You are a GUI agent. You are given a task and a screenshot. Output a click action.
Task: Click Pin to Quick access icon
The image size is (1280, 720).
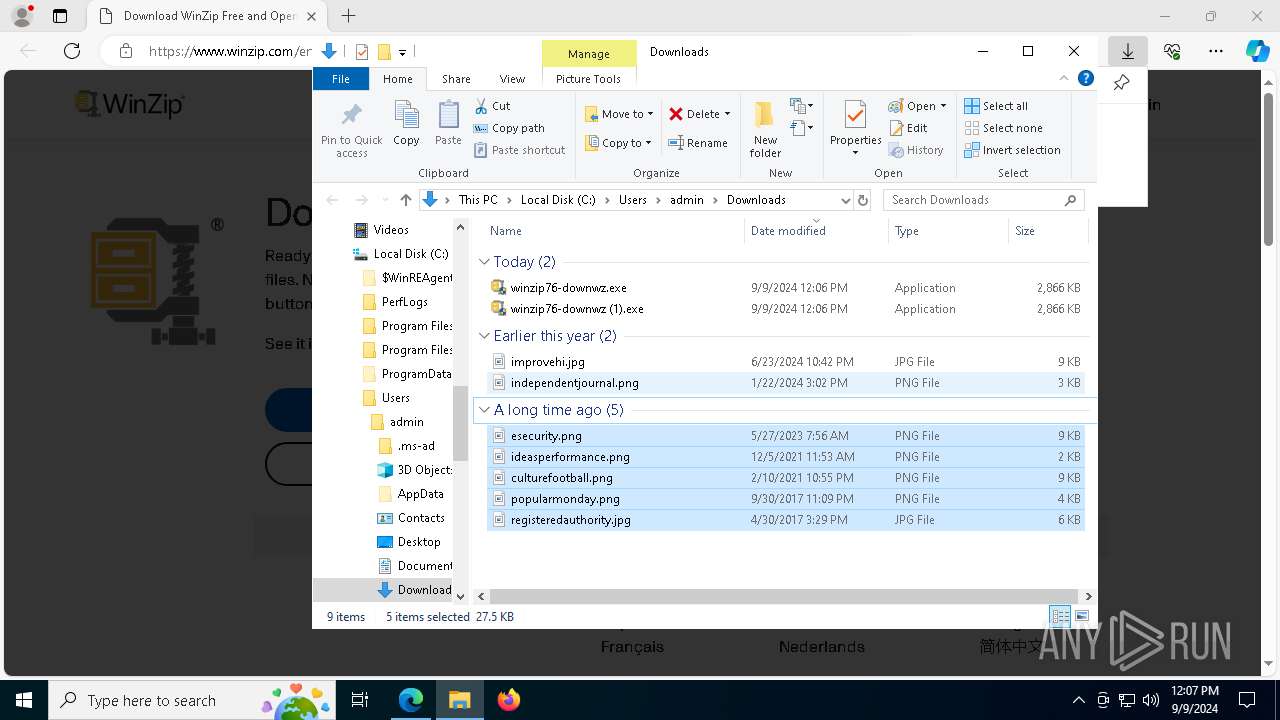pyautogui.click(x=352, y=114)
